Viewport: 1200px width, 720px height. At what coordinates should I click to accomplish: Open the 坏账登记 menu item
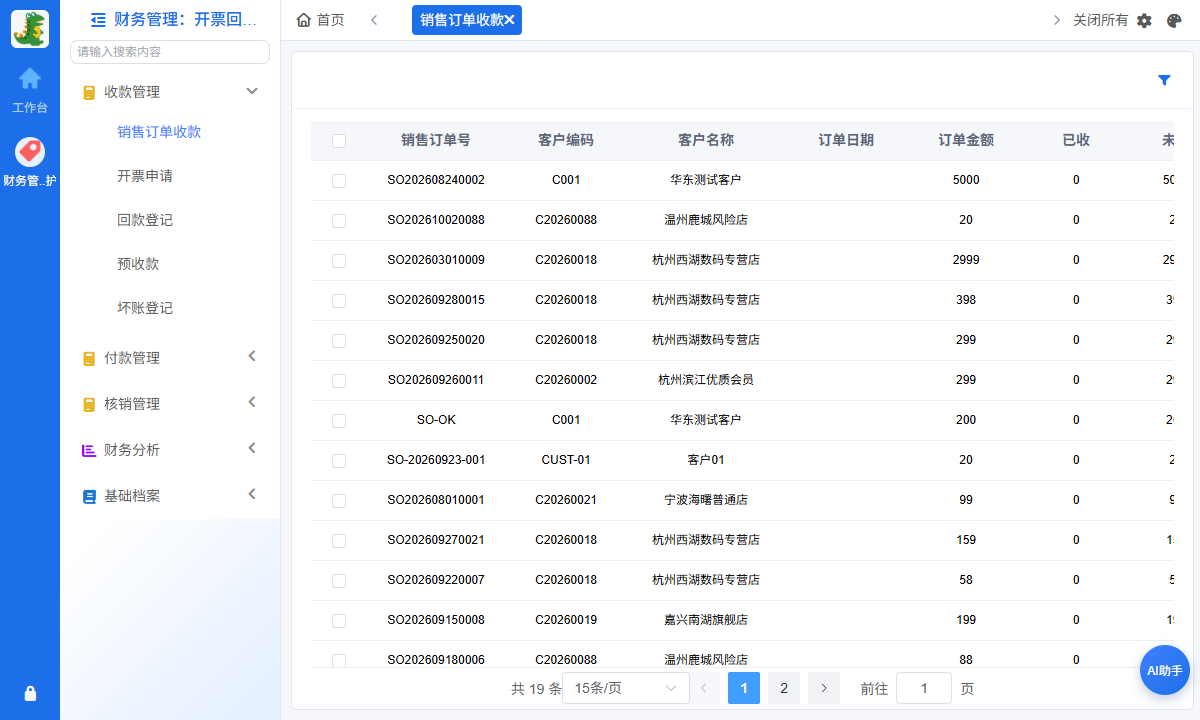pos(145,308)
